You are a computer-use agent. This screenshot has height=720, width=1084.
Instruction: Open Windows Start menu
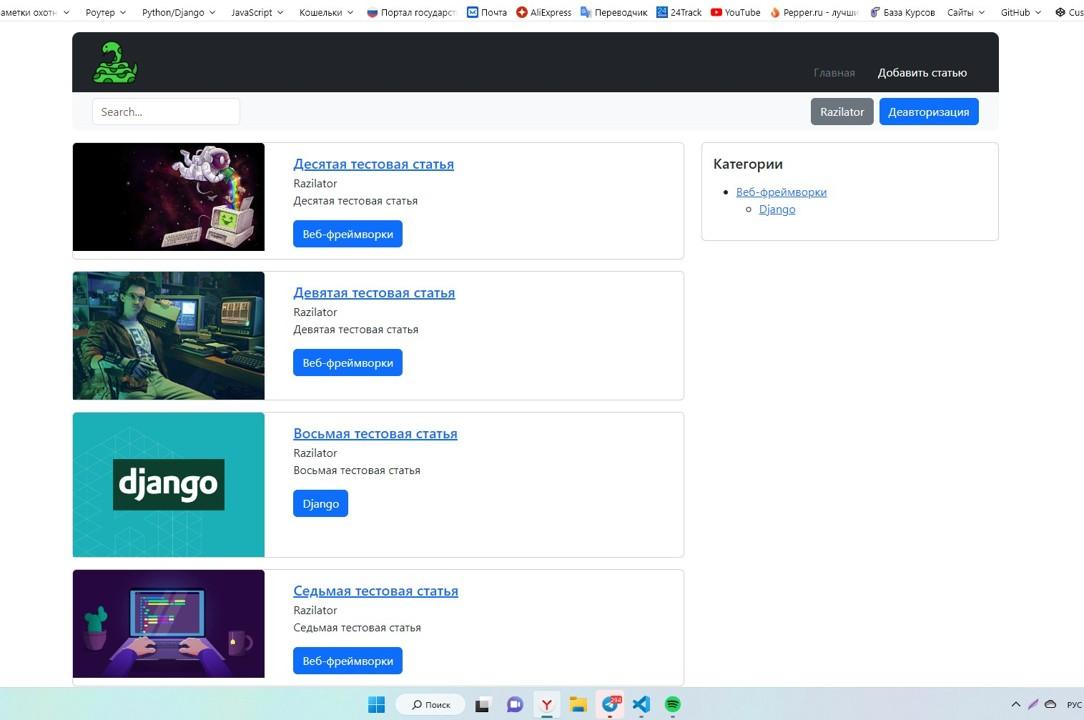(376, 704)
